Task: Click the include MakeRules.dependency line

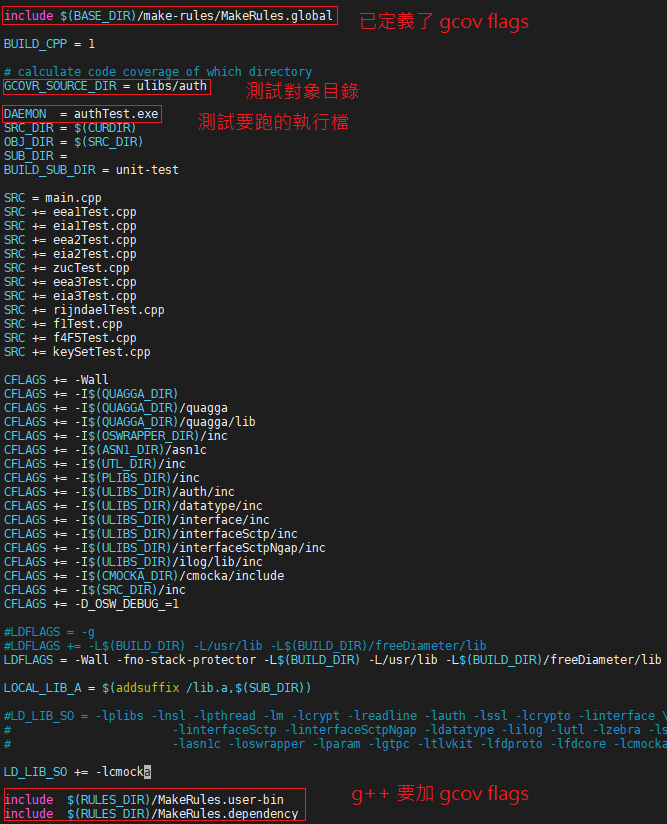Action: tap(151, 813)
